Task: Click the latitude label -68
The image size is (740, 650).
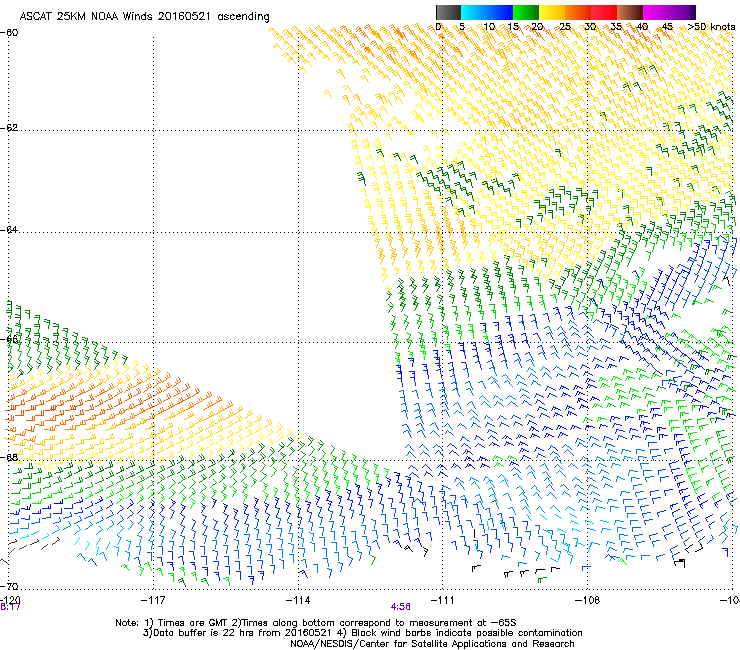Action: coord(9,457)
